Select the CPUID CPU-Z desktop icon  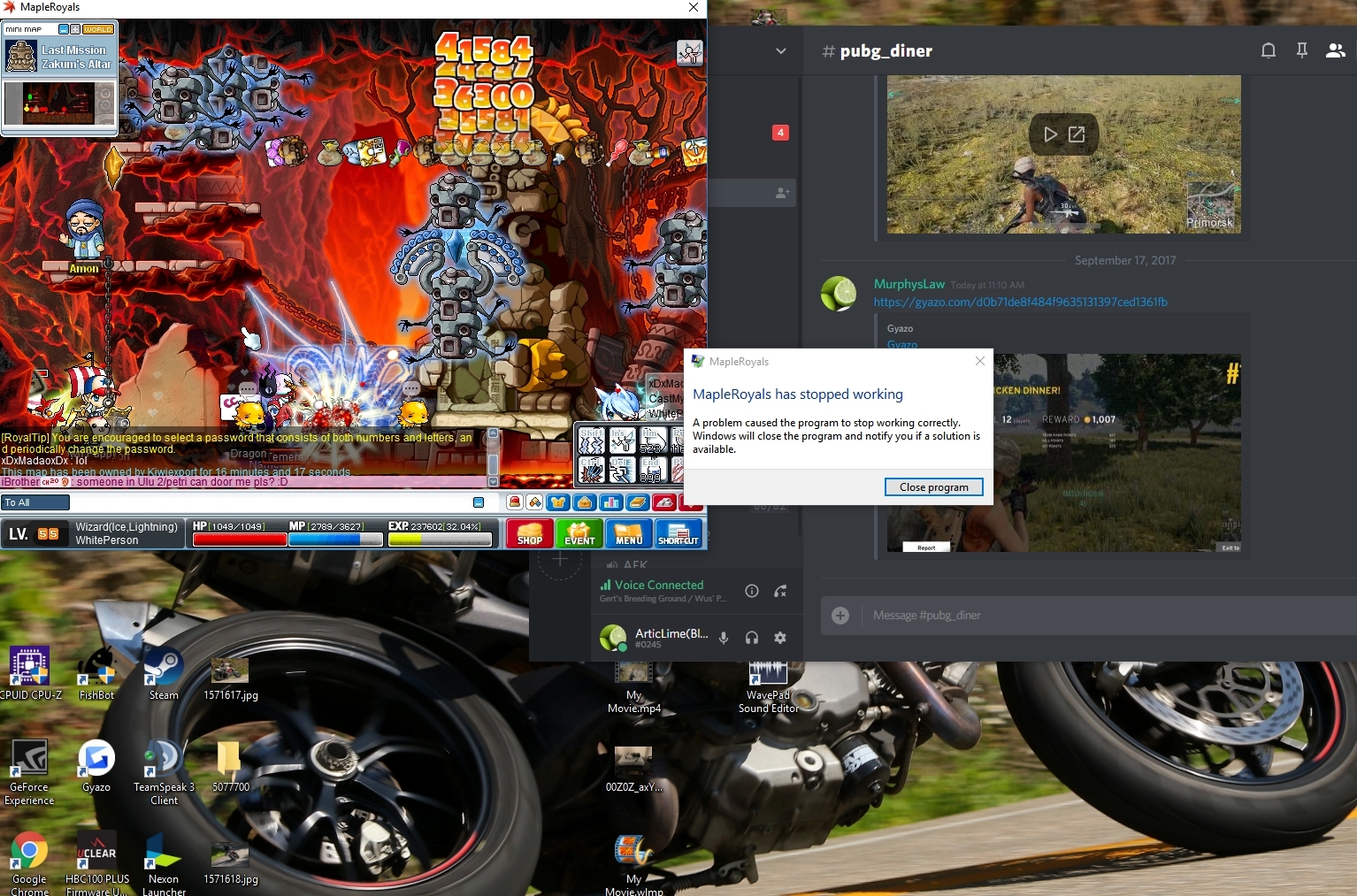[x=29, y=675]
